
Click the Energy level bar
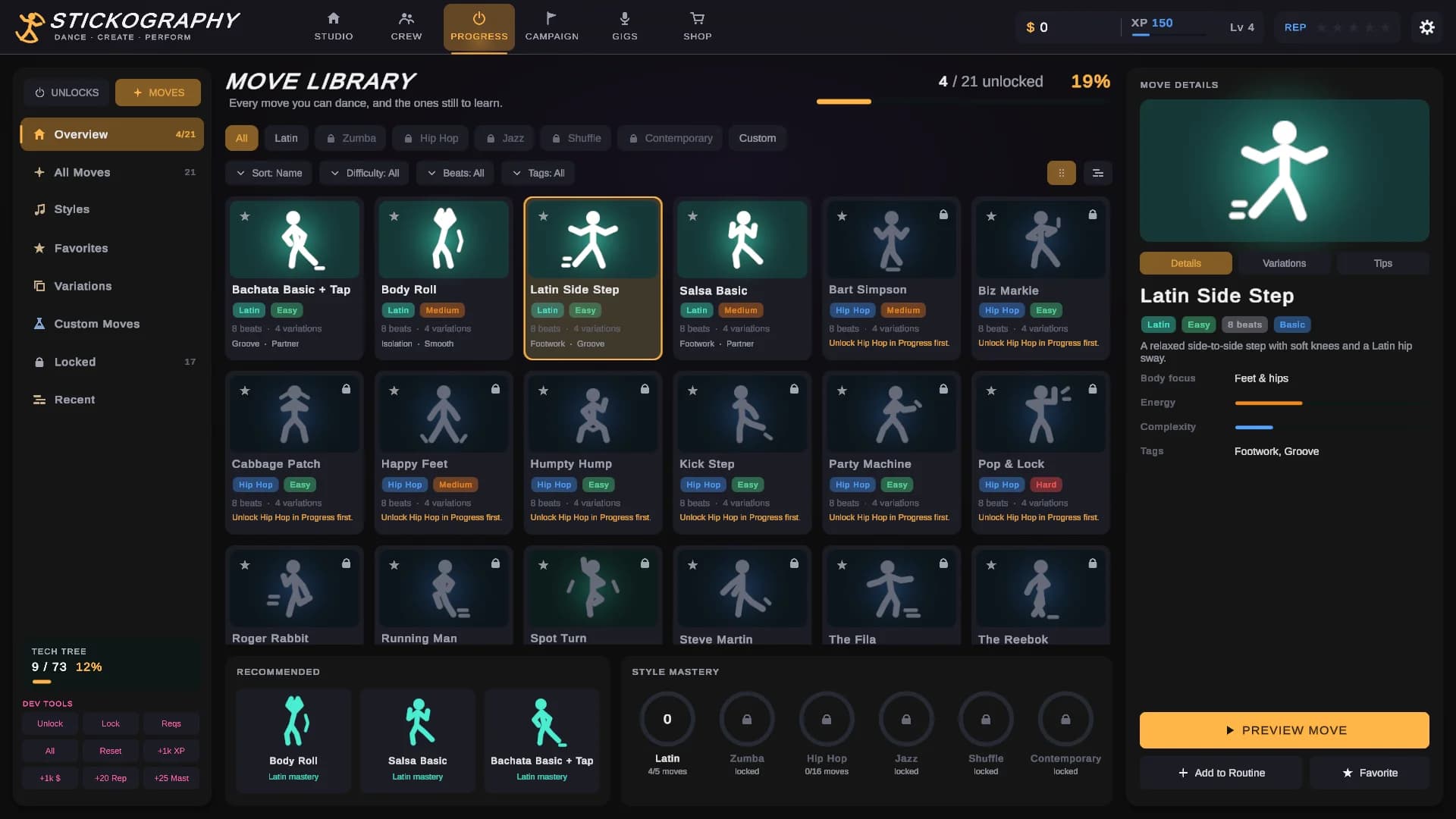[1268, 403]
